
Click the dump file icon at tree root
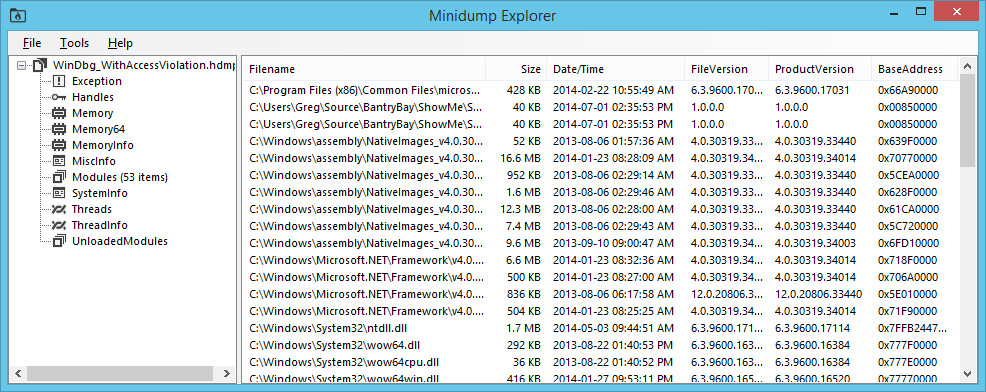40,65
